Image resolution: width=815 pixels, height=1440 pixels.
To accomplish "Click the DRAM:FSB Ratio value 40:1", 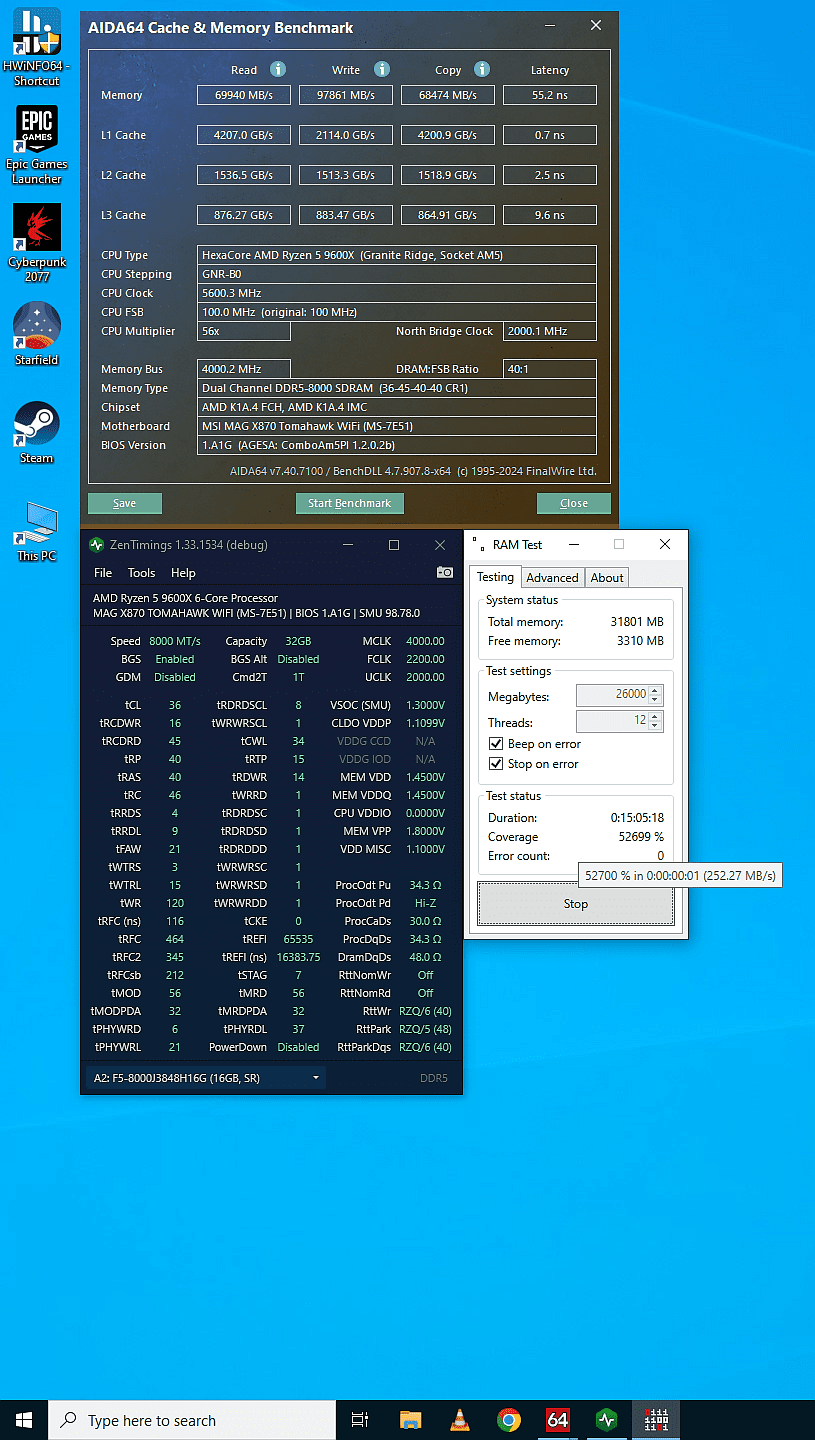I will (x=550, y=369).
